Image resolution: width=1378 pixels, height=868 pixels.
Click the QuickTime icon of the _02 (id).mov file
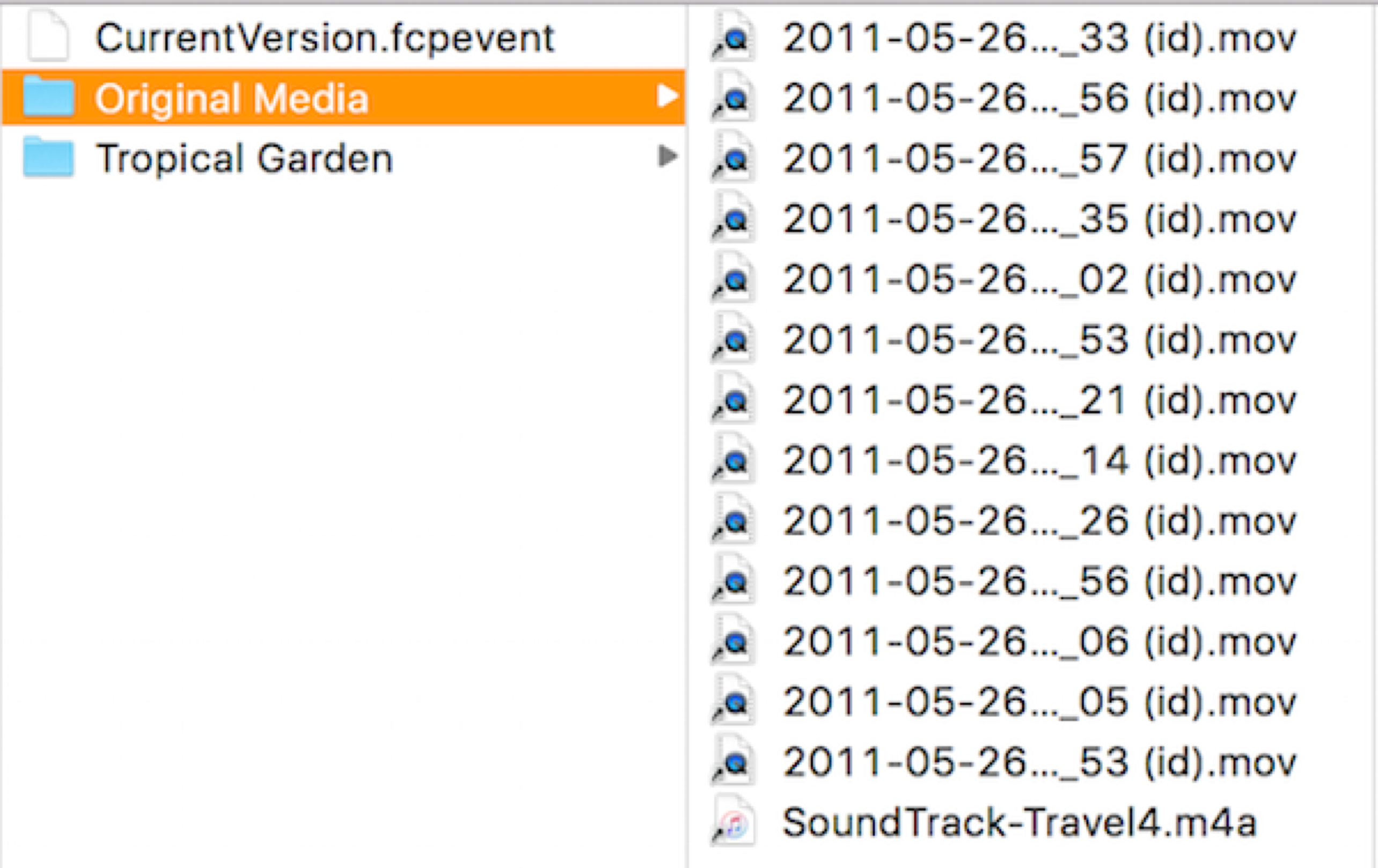click(x=734, y=280)
